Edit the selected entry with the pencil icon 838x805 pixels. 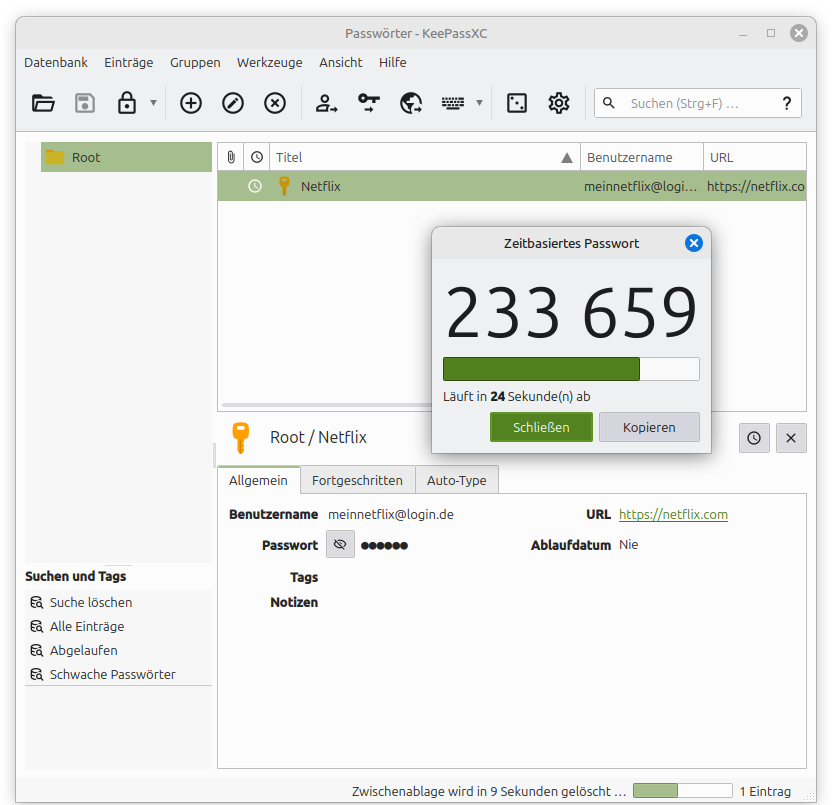232,103
